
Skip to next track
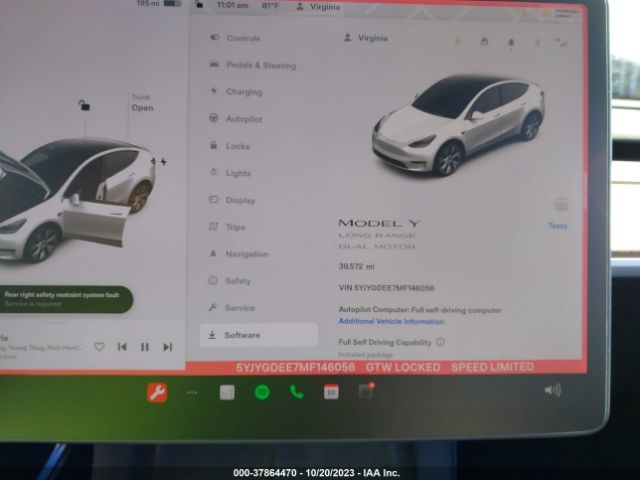[168, 347]
